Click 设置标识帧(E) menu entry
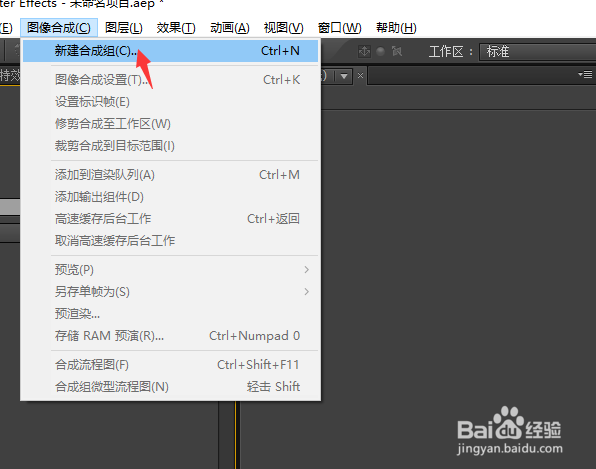Screen dimensions: 596x469 coord(170,102)
